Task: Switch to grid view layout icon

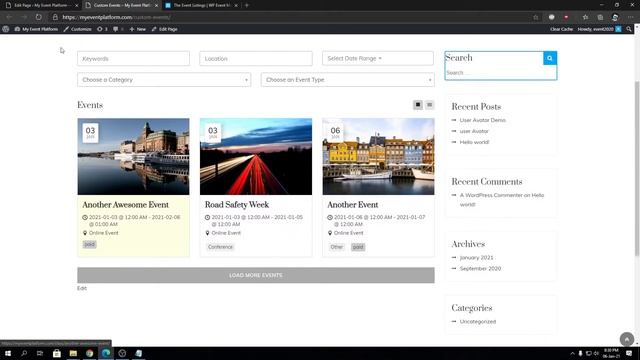Action: point(418,105)
